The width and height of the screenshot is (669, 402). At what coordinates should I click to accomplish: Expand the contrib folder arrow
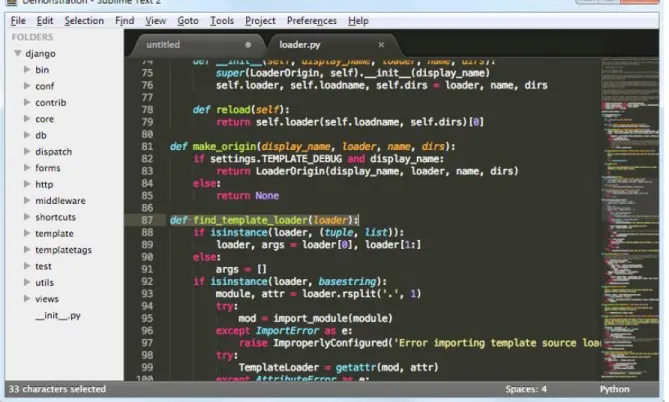[27, 102]
